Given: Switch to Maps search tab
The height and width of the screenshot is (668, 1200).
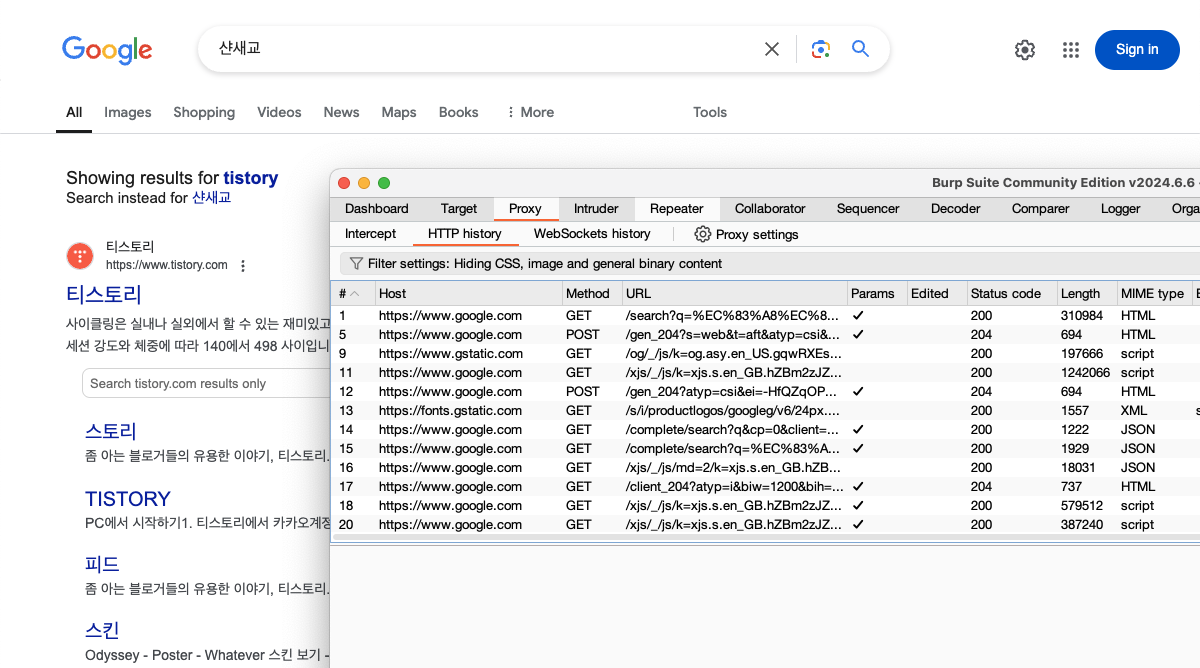Looking at the screenshot, I should point(399,112).
